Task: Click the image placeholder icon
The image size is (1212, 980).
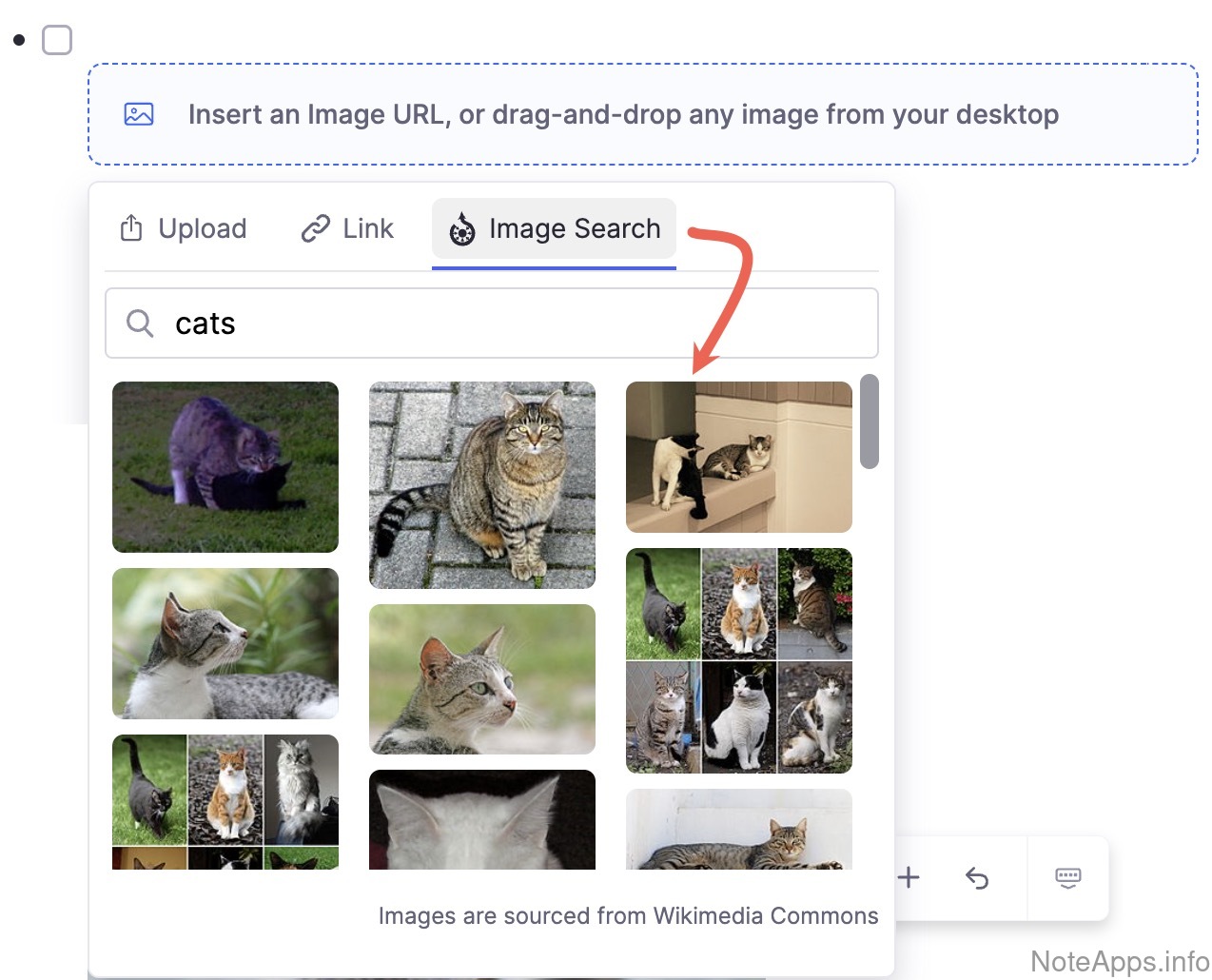Action: pos(139,114)
